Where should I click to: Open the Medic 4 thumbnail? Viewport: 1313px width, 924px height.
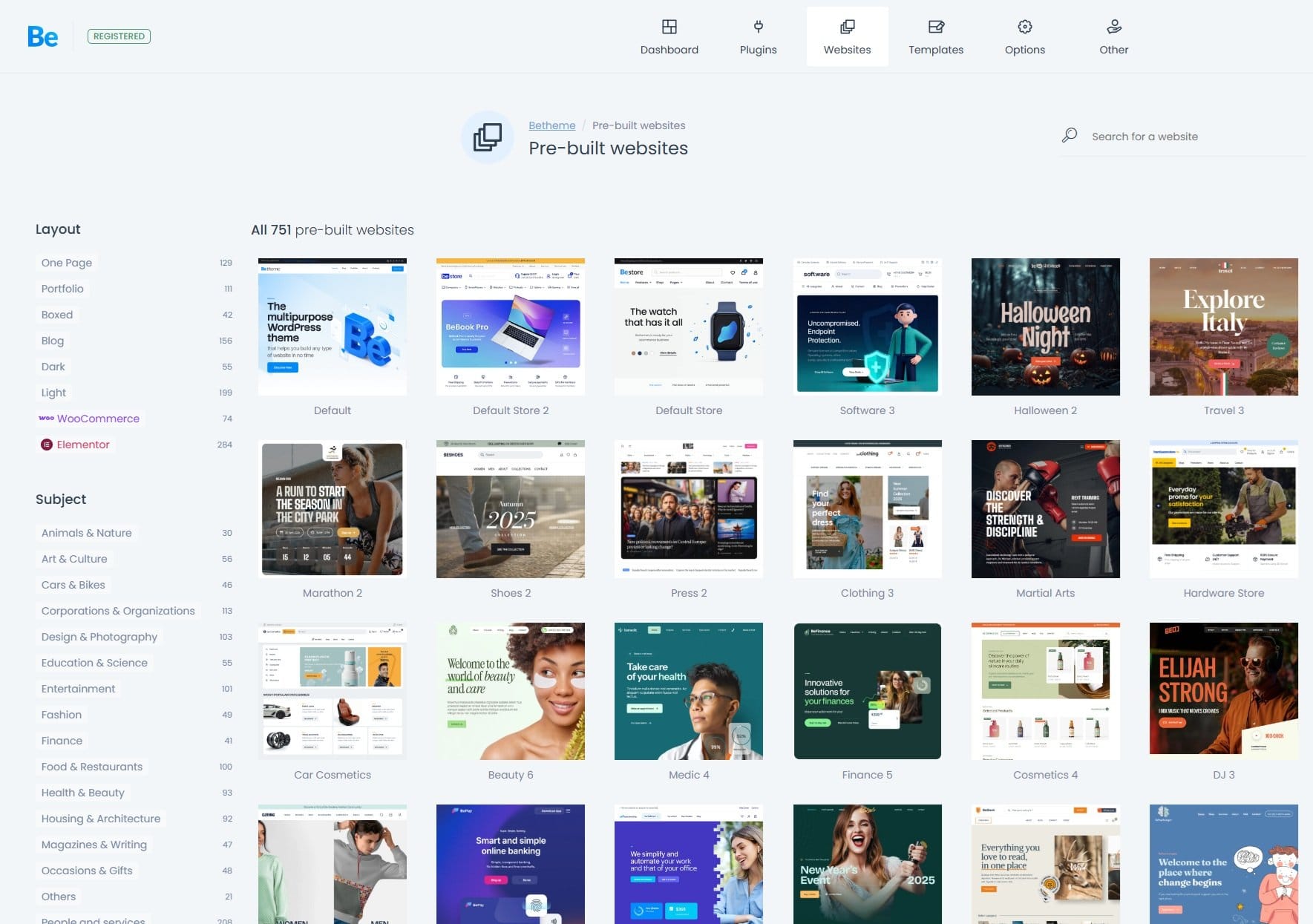point(689,691)
